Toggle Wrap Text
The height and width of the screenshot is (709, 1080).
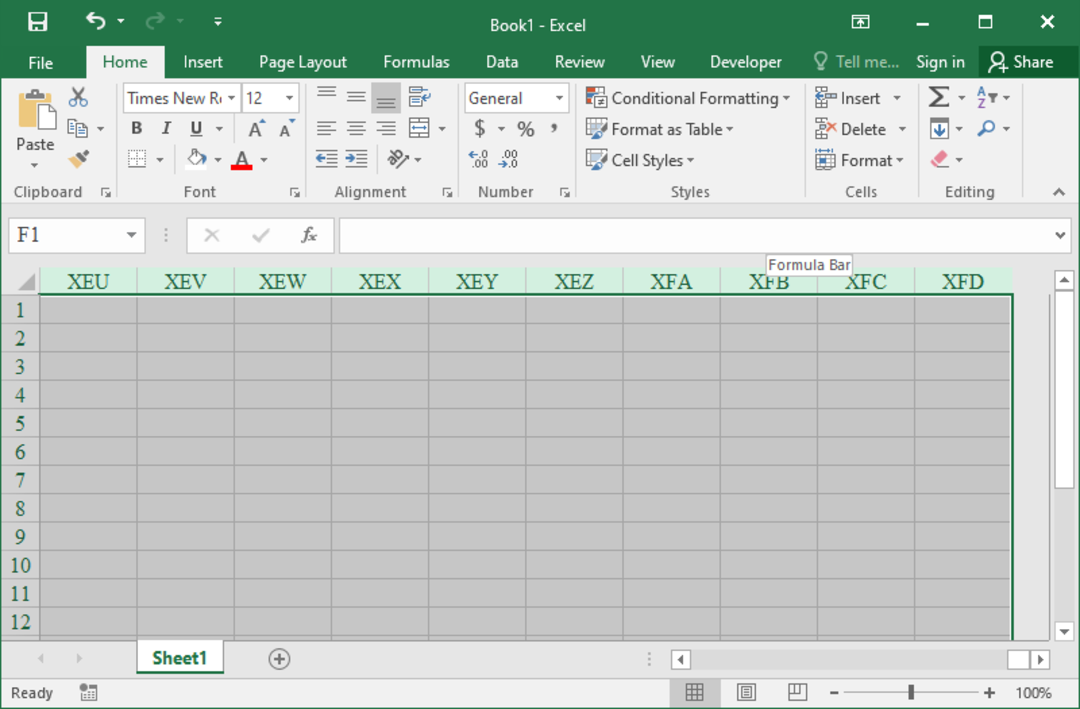click(419, 97)
